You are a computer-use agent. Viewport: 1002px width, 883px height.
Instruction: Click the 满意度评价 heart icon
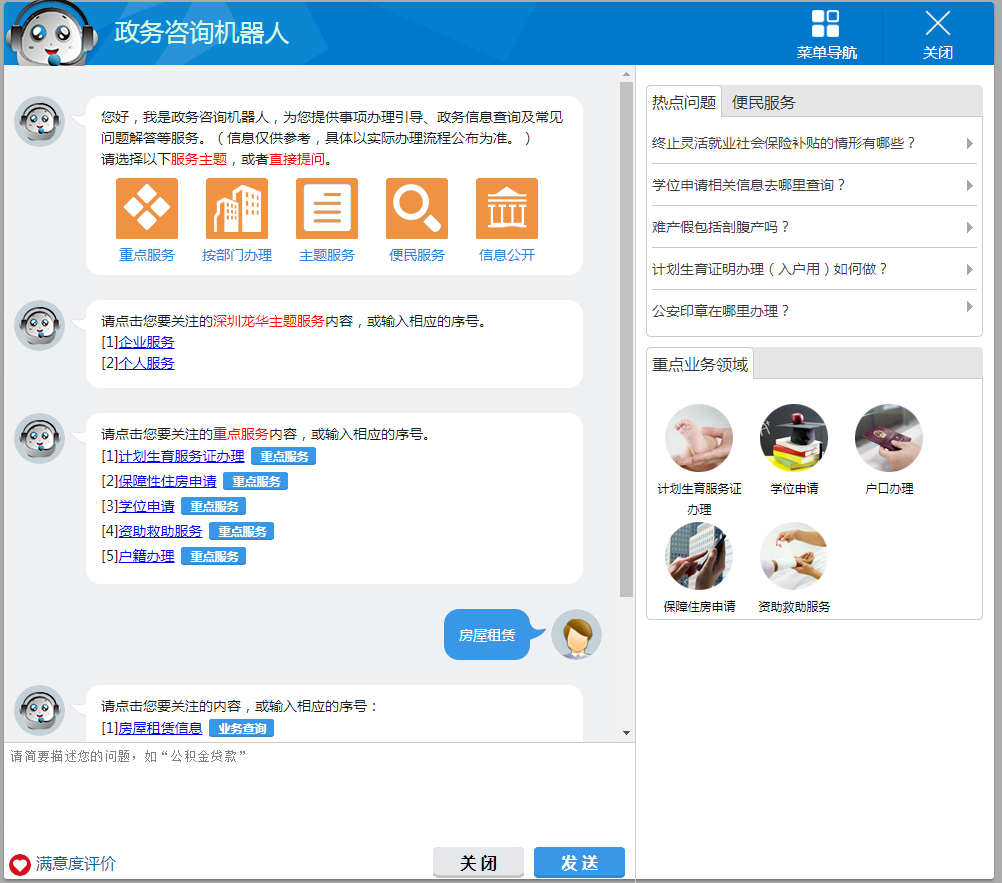click(x=20, y=864)
